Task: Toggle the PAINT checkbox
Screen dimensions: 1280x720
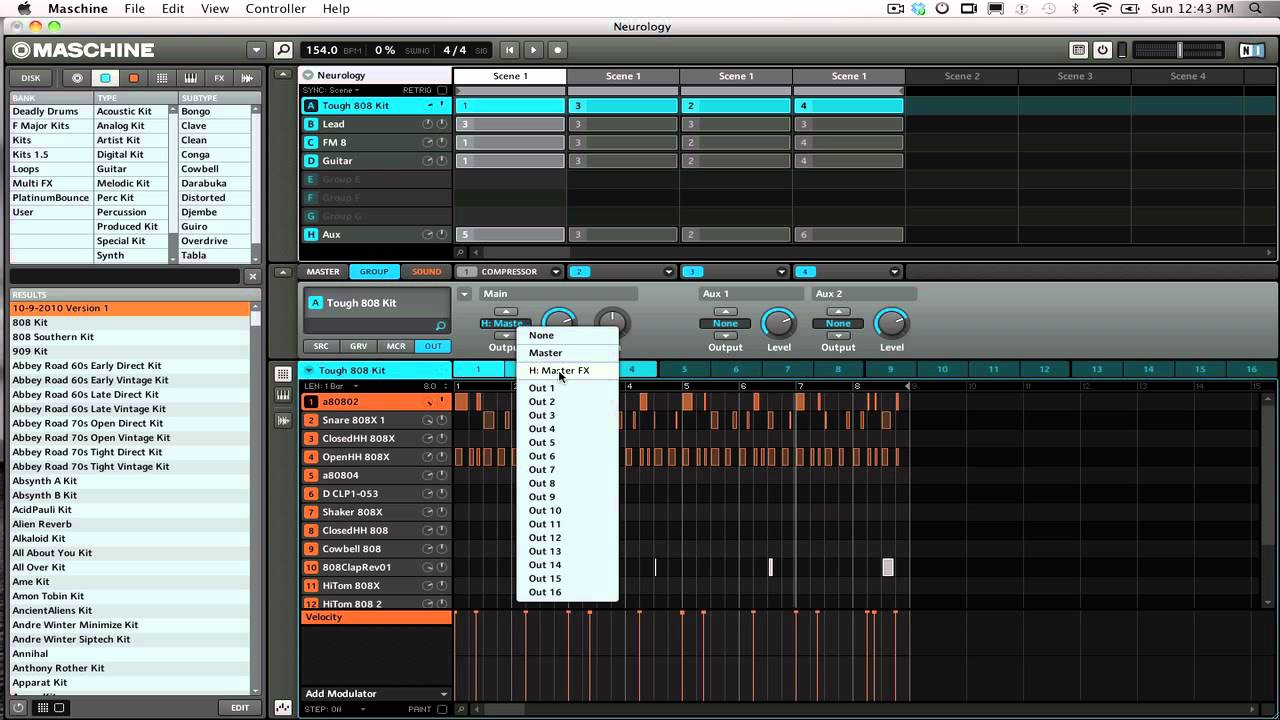Action: (442, 709)
